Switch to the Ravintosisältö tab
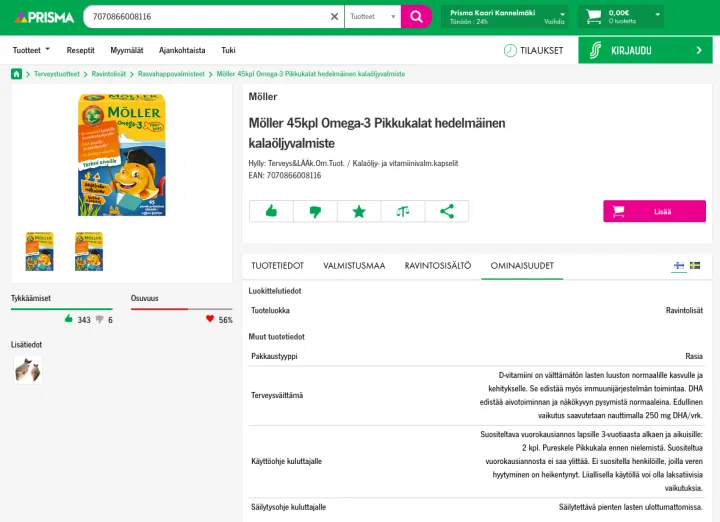The image size is (720, 522). tap(437, 266)
